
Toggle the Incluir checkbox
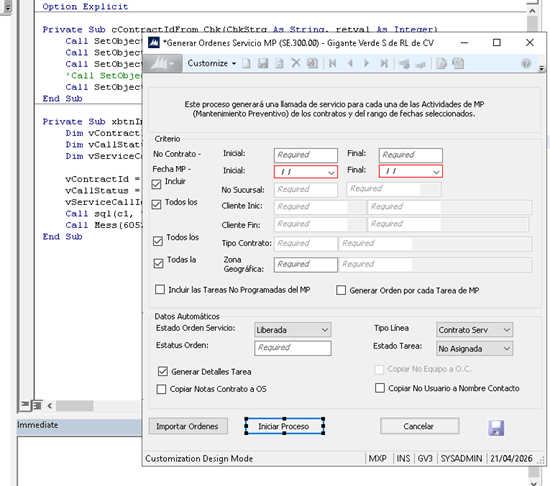click(x=156, y=184)
